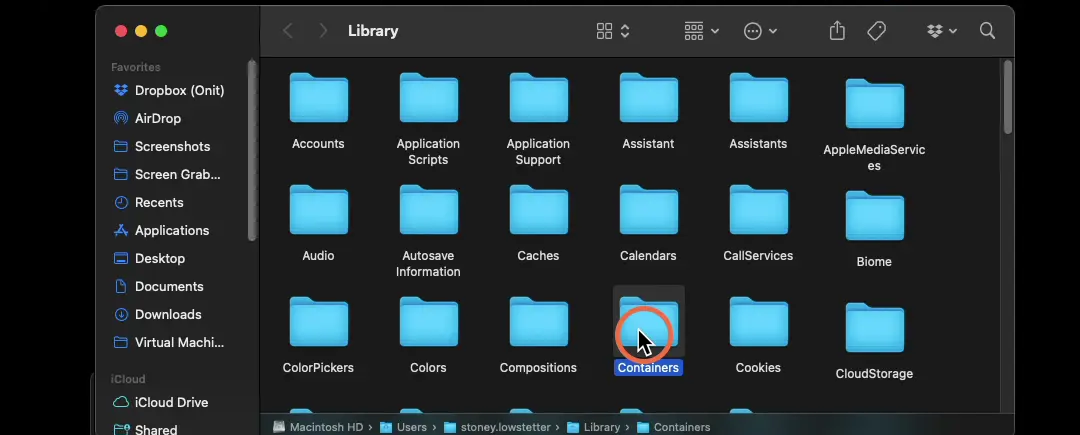This screenshot has height=435, width=1080.
Task: Click stoney.lowstetter in the path bar
Action: [x=497, y=427]
